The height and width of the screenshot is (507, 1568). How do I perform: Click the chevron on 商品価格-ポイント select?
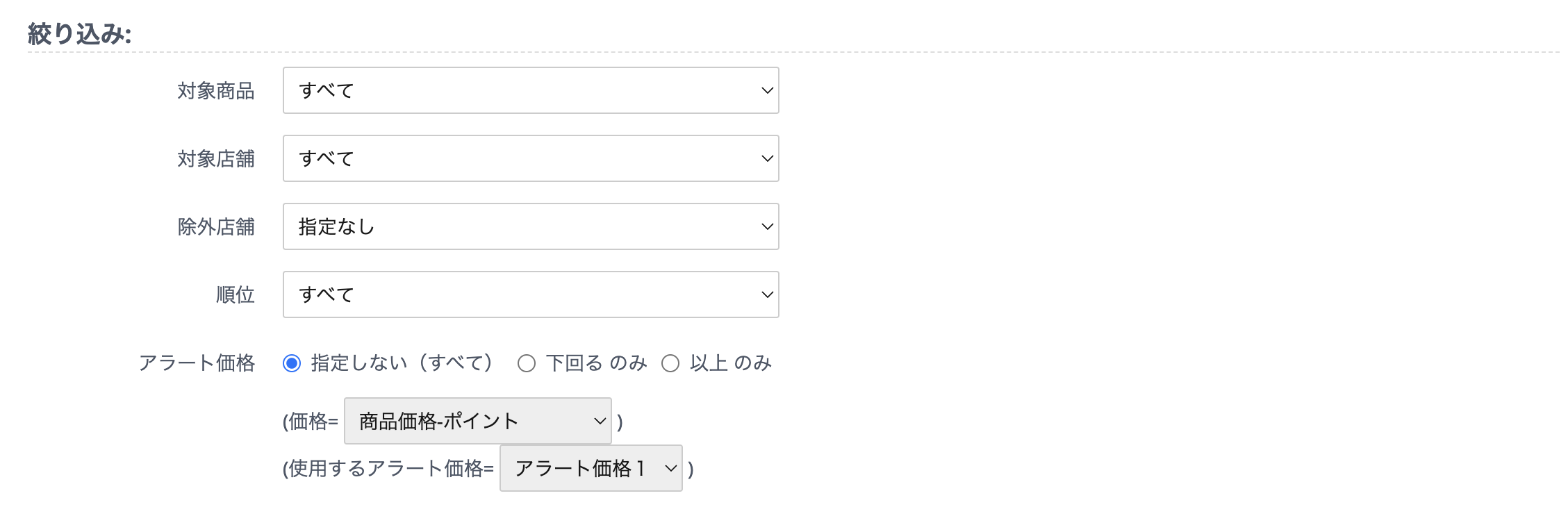point(600,421)
